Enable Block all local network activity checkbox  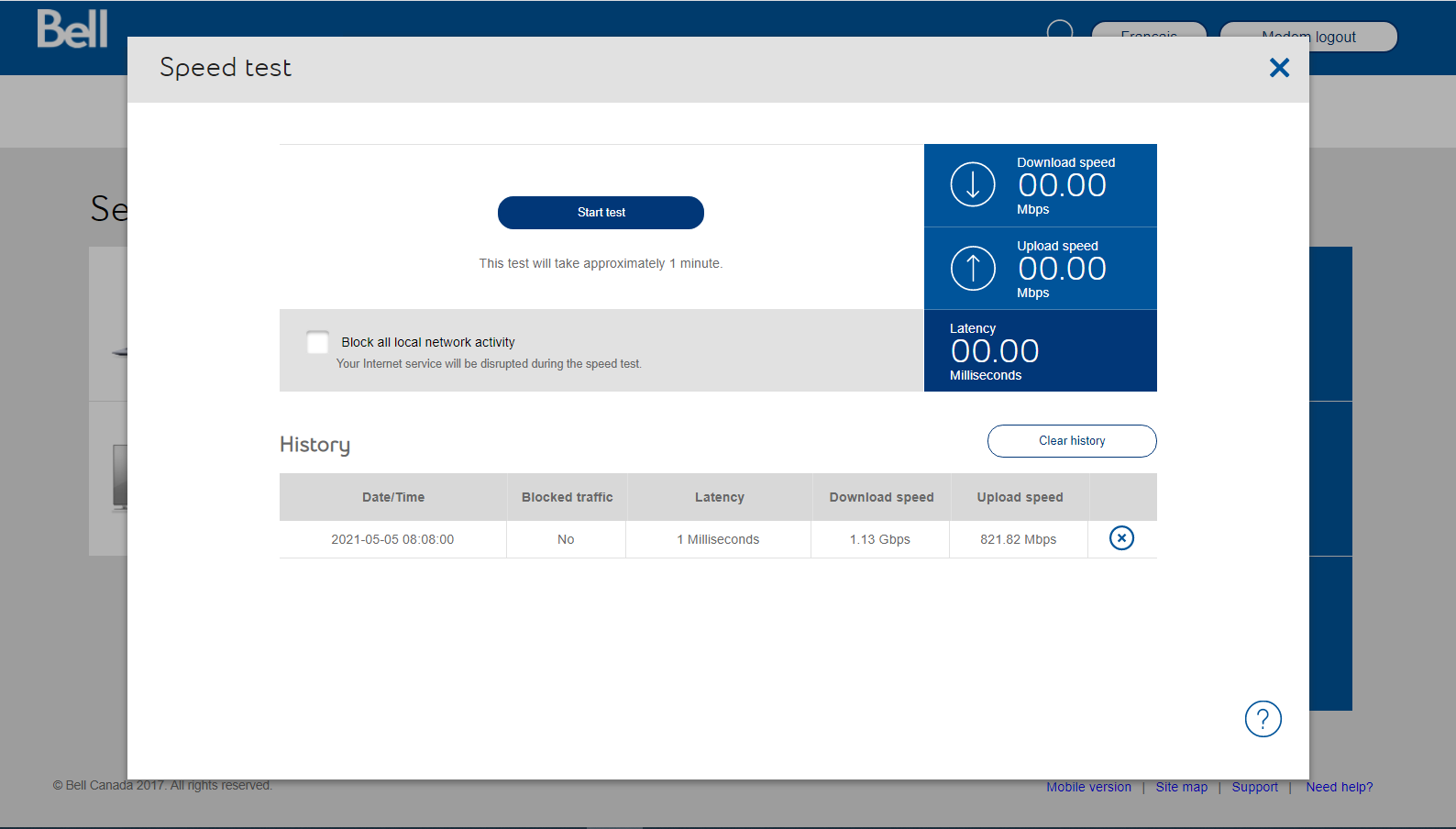tap(318, 343)
